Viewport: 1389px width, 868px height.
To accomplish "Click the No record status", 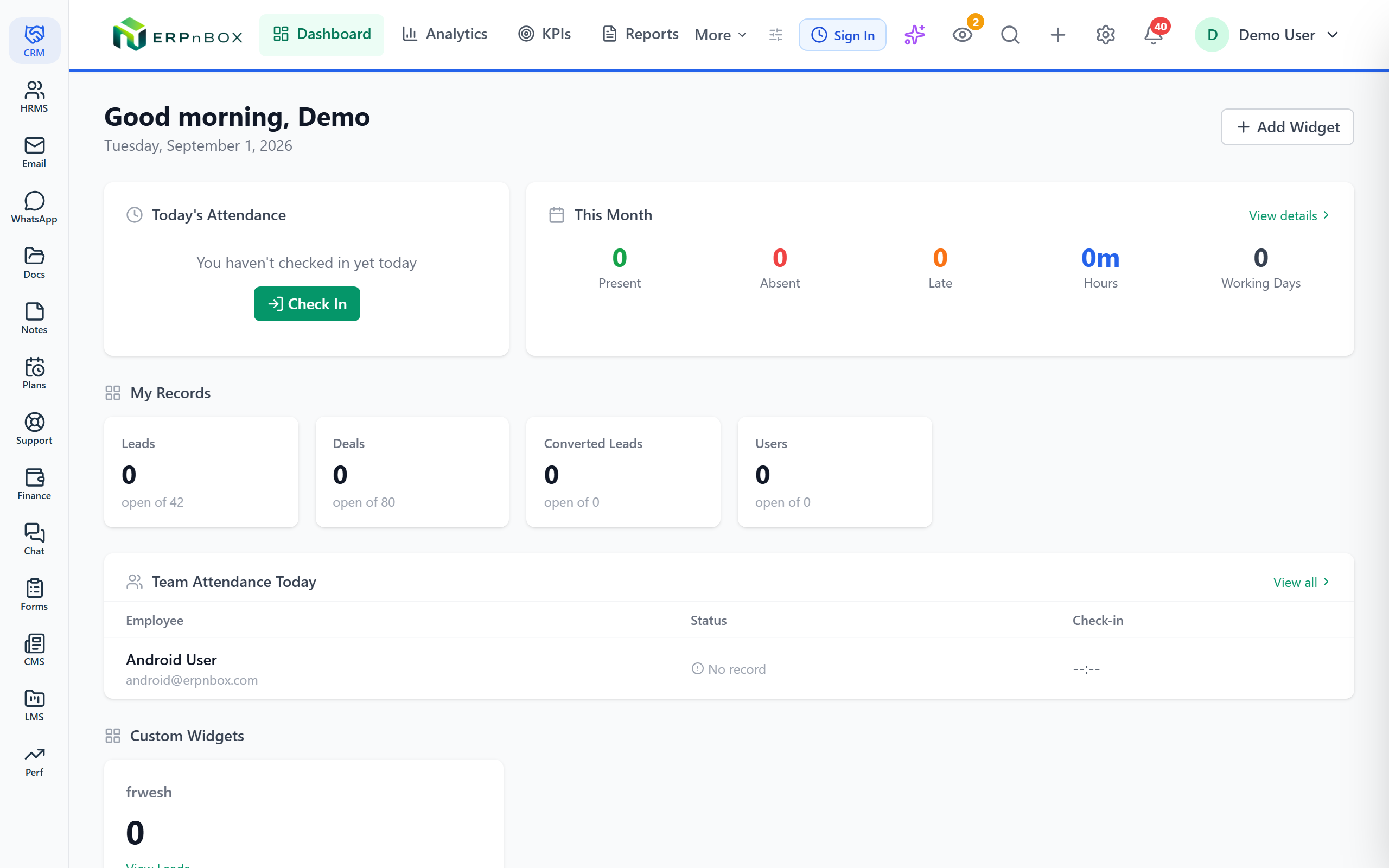I will [728, 669].
